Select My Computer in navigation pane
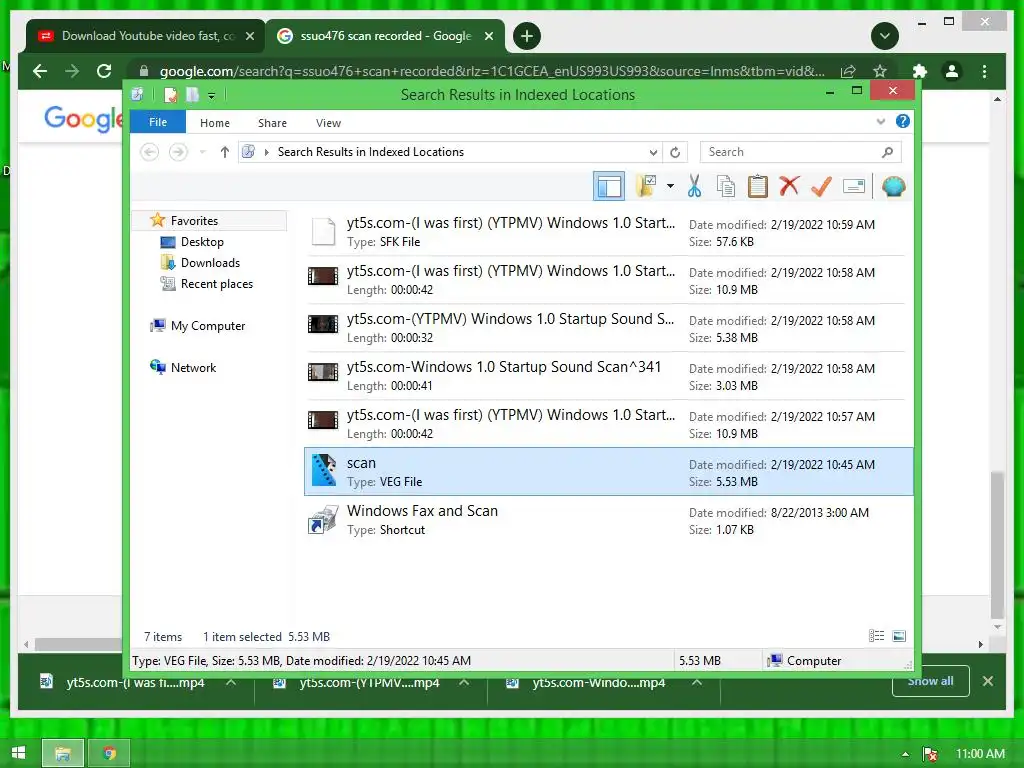Viewport: 1024px width, 768px height. pos(208,325)
